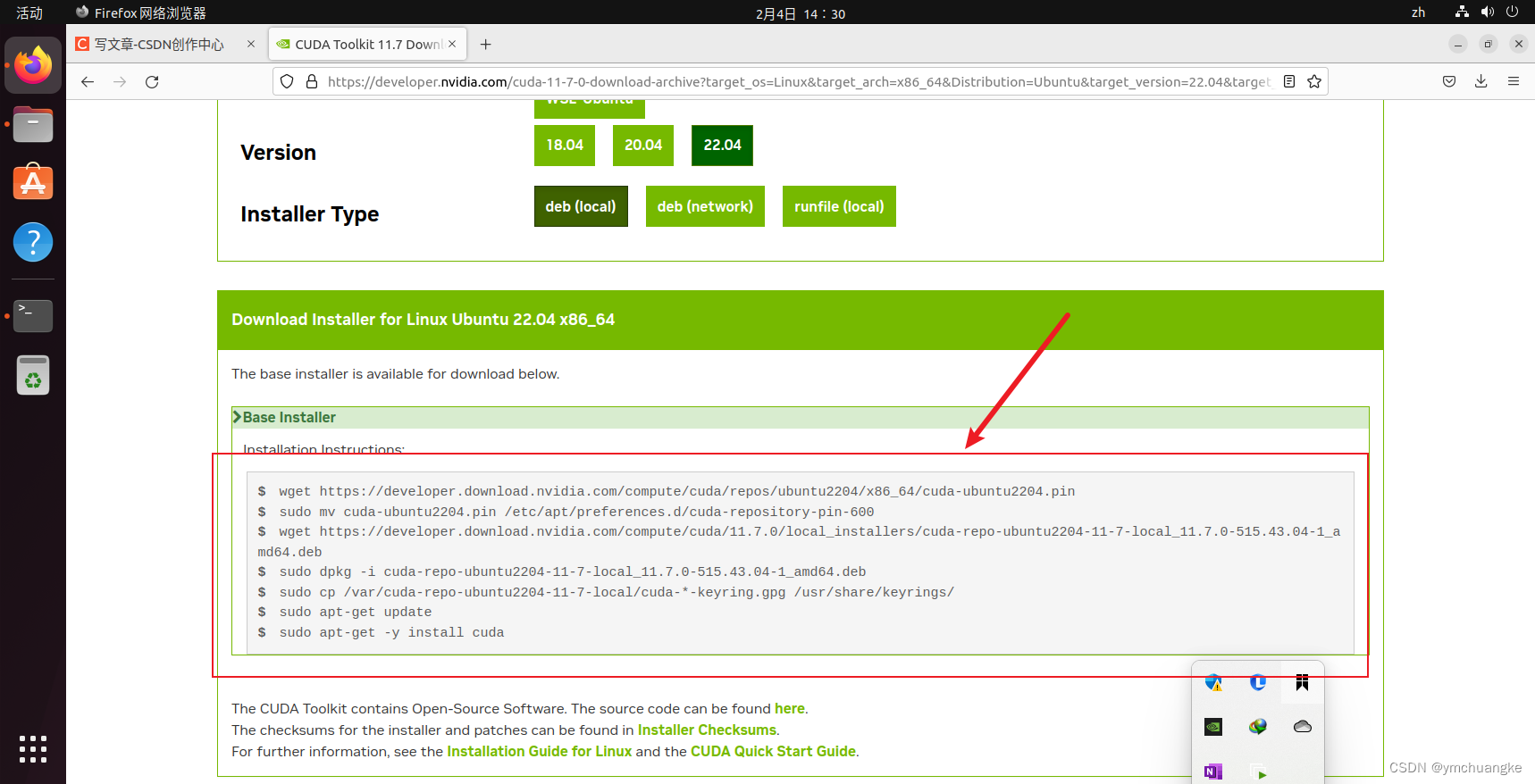Open a new browser tab
Viewport: 1535px width, 784px height.
click(x=486, y=44)
